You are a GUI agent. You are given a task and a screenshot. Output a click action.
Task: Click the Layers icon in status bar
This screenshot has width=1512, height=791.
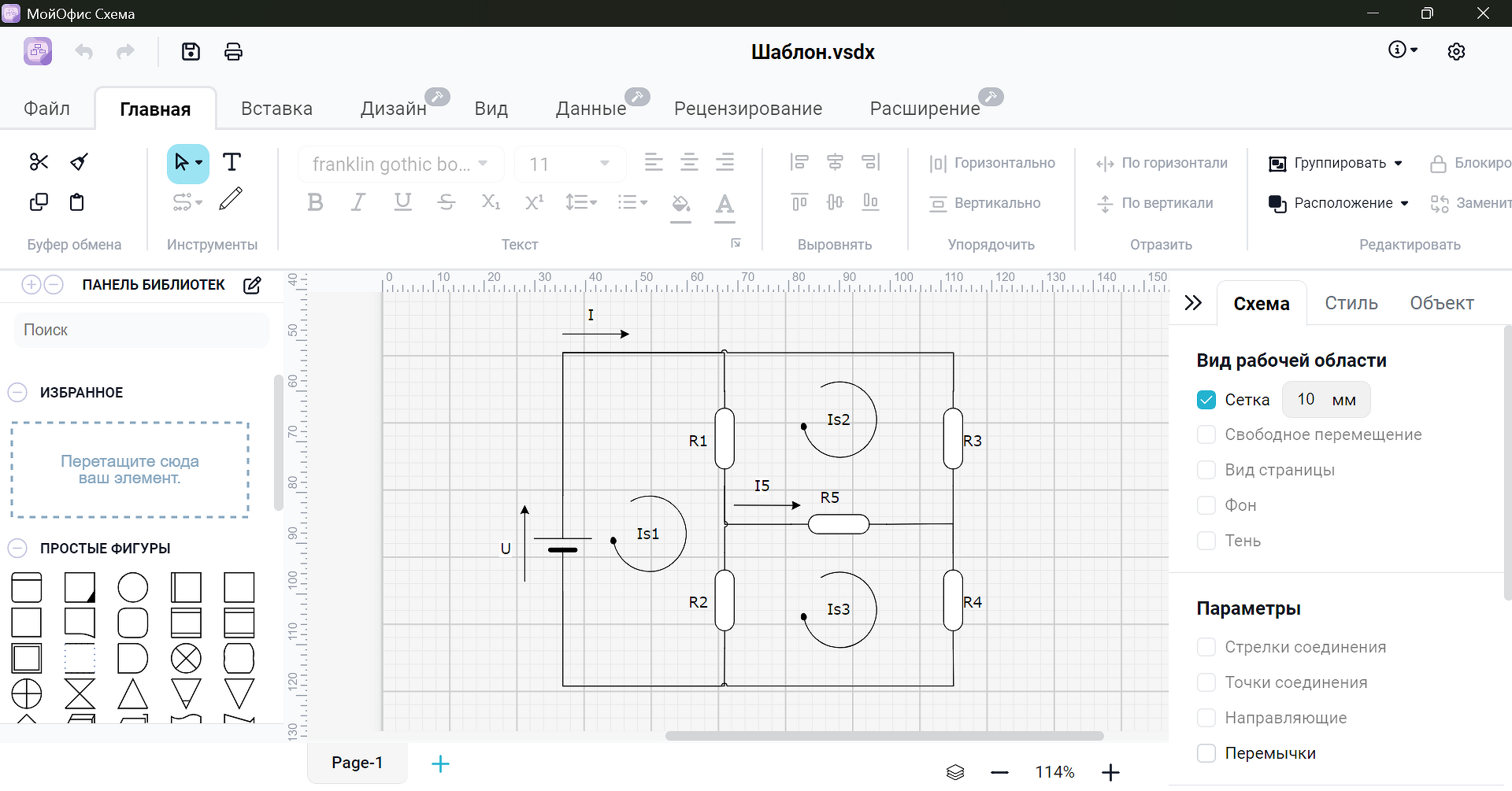[x=954, y=772]
